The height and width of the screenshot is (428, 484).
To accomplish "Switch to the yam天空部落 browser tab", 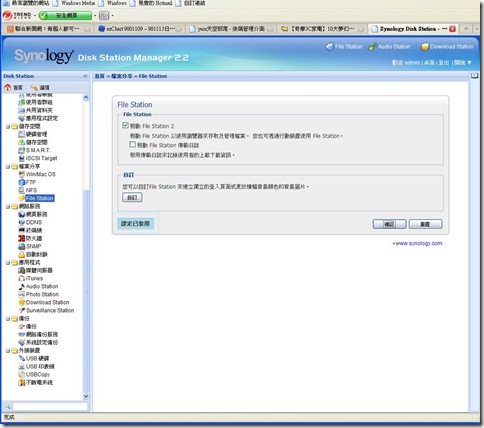I will [230, 29].
